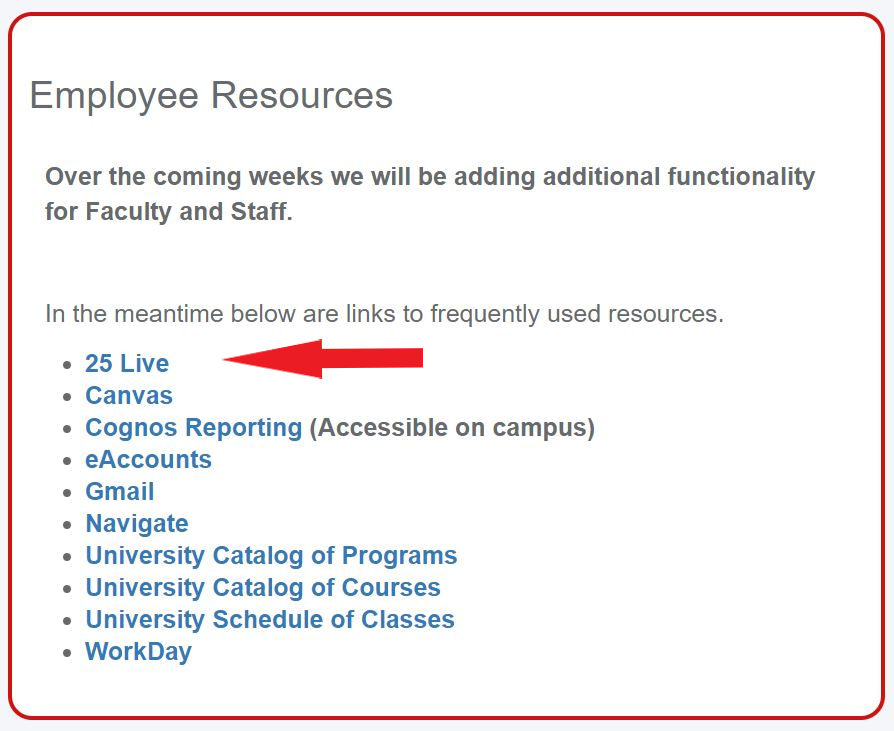Visit the eAccounts link
The image size is (894, 731).
148,460
